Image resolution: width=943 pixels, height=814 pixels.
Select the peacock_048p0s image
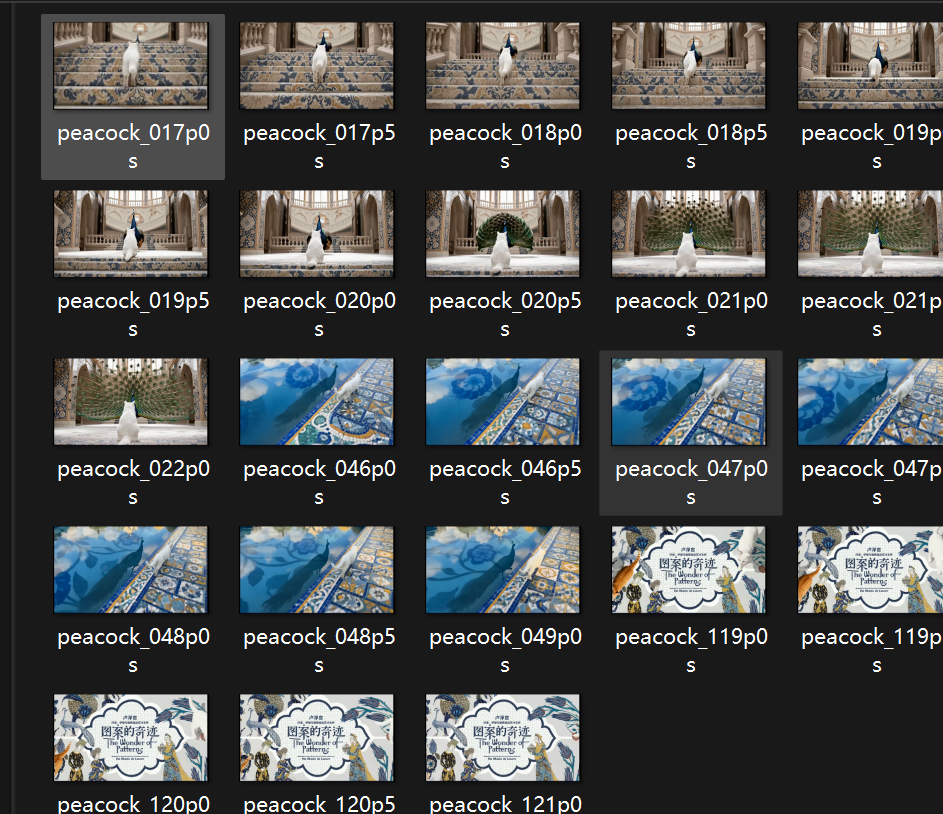[131, 570]
